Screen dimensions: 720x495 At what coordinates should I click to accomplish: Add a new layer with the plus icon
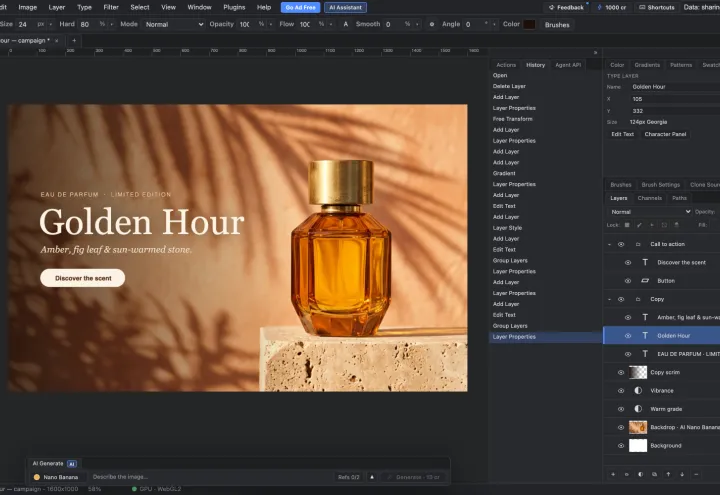click(613, 474)
